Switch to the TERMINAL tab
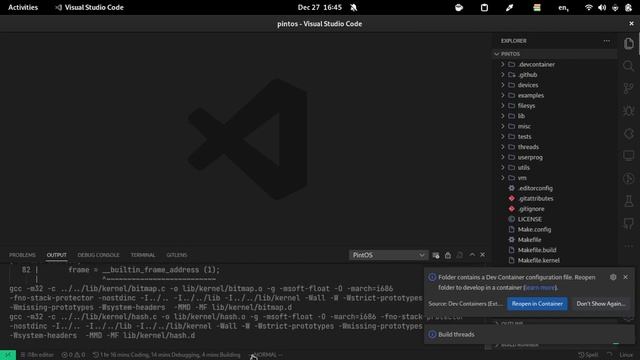 tap(143, 255)
